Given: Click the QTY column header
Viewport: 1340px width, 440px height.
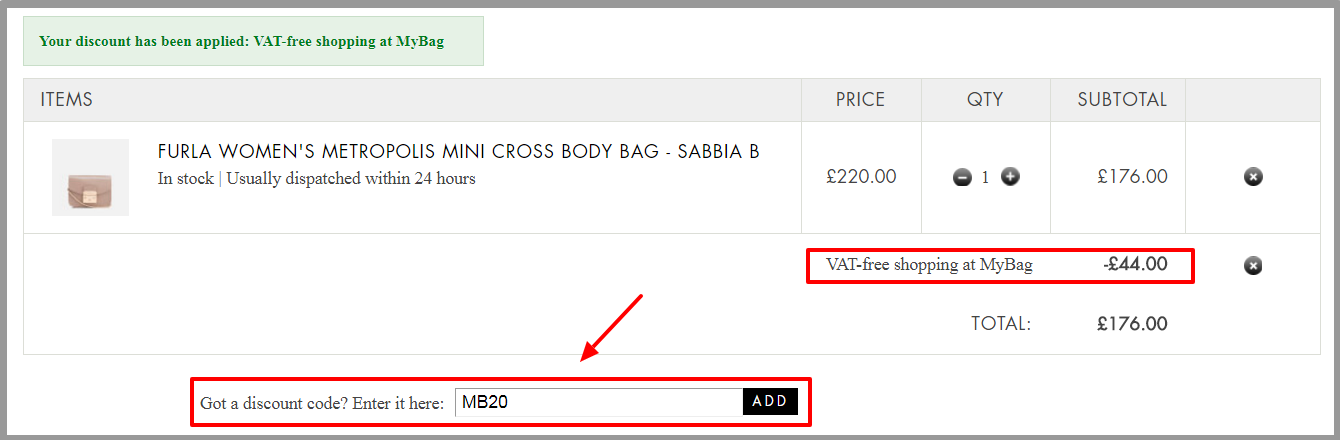Looking at the screenshot, I should click(985, 100).
